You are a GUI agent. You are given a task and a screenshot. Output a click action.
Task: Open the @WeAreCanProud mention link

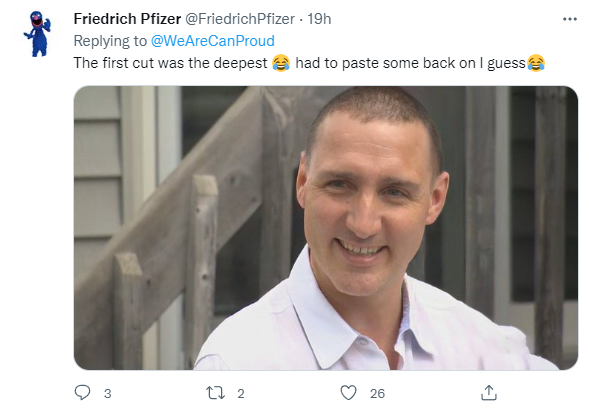(x=213, y=41)
